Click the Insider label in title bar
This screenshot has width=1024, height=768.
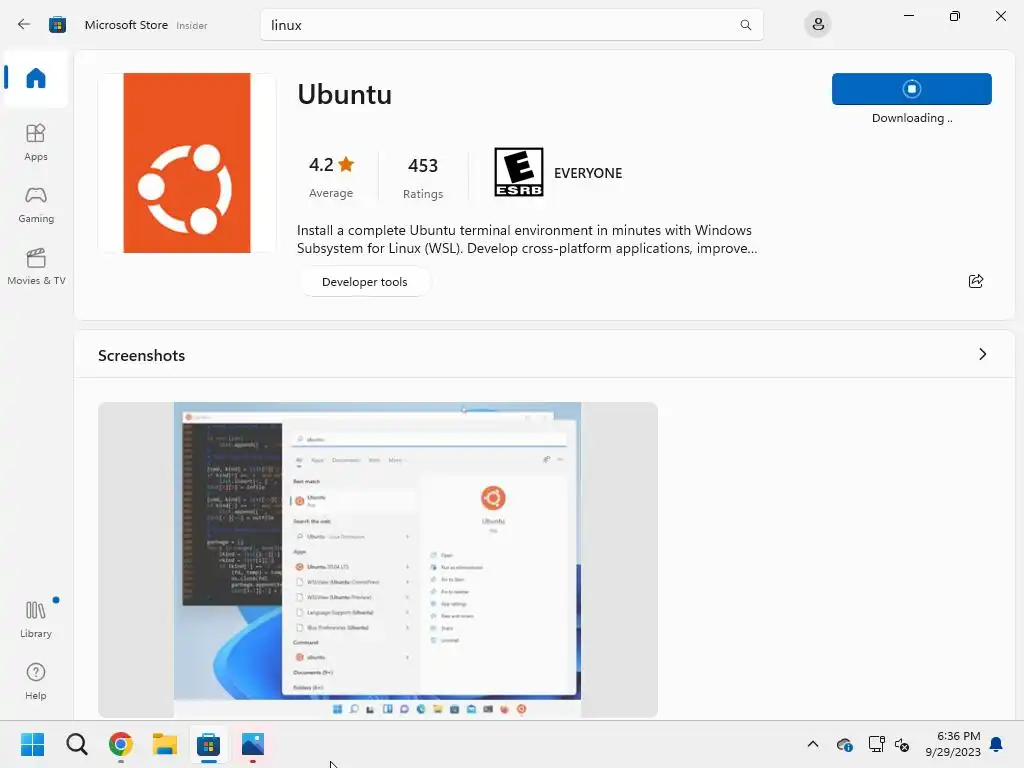[191, 25]
